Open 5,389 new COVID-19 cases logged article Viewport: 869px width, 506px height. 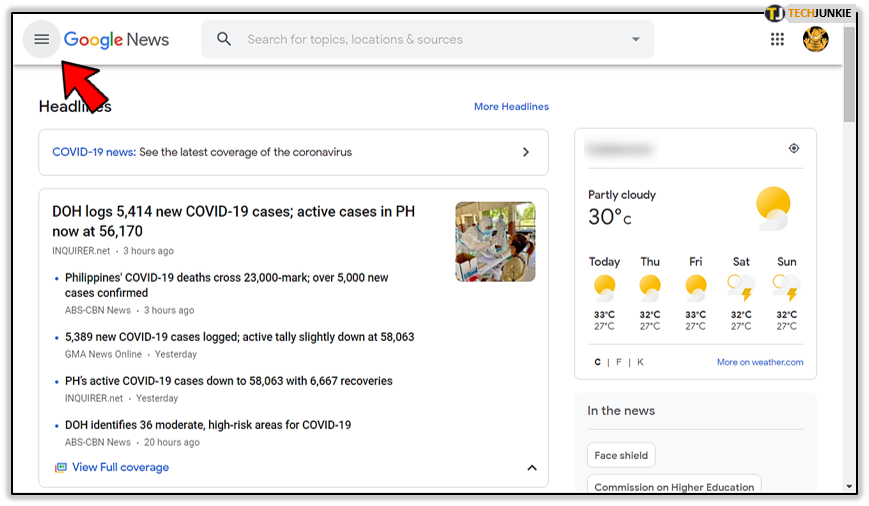[239, 337]
